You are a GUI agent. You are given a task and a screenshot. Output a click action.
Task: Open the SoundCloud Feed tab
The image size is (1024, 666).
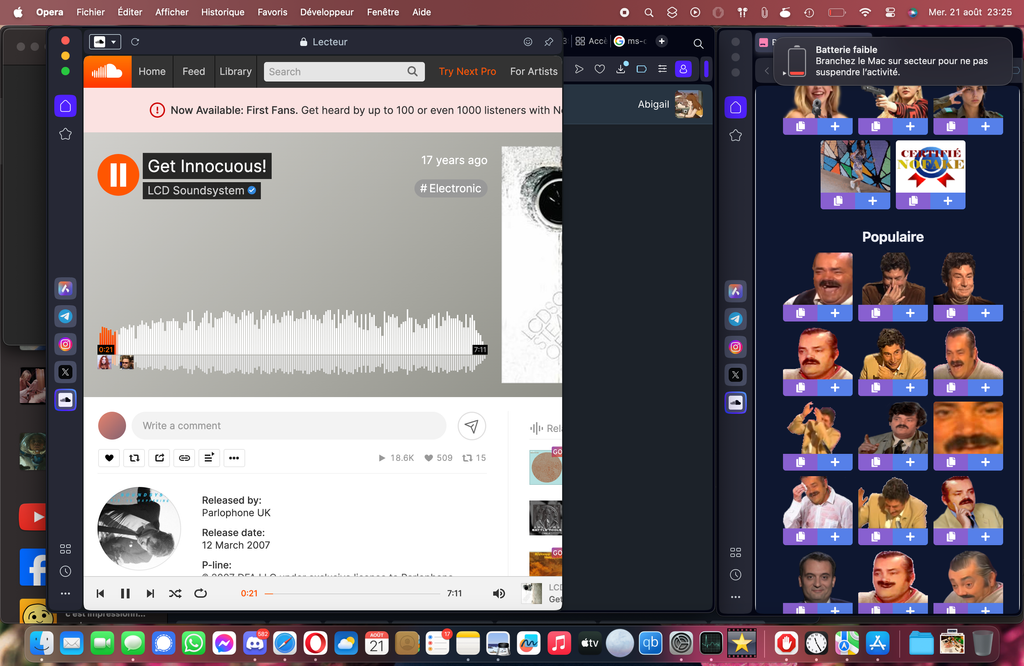point(193,71)
